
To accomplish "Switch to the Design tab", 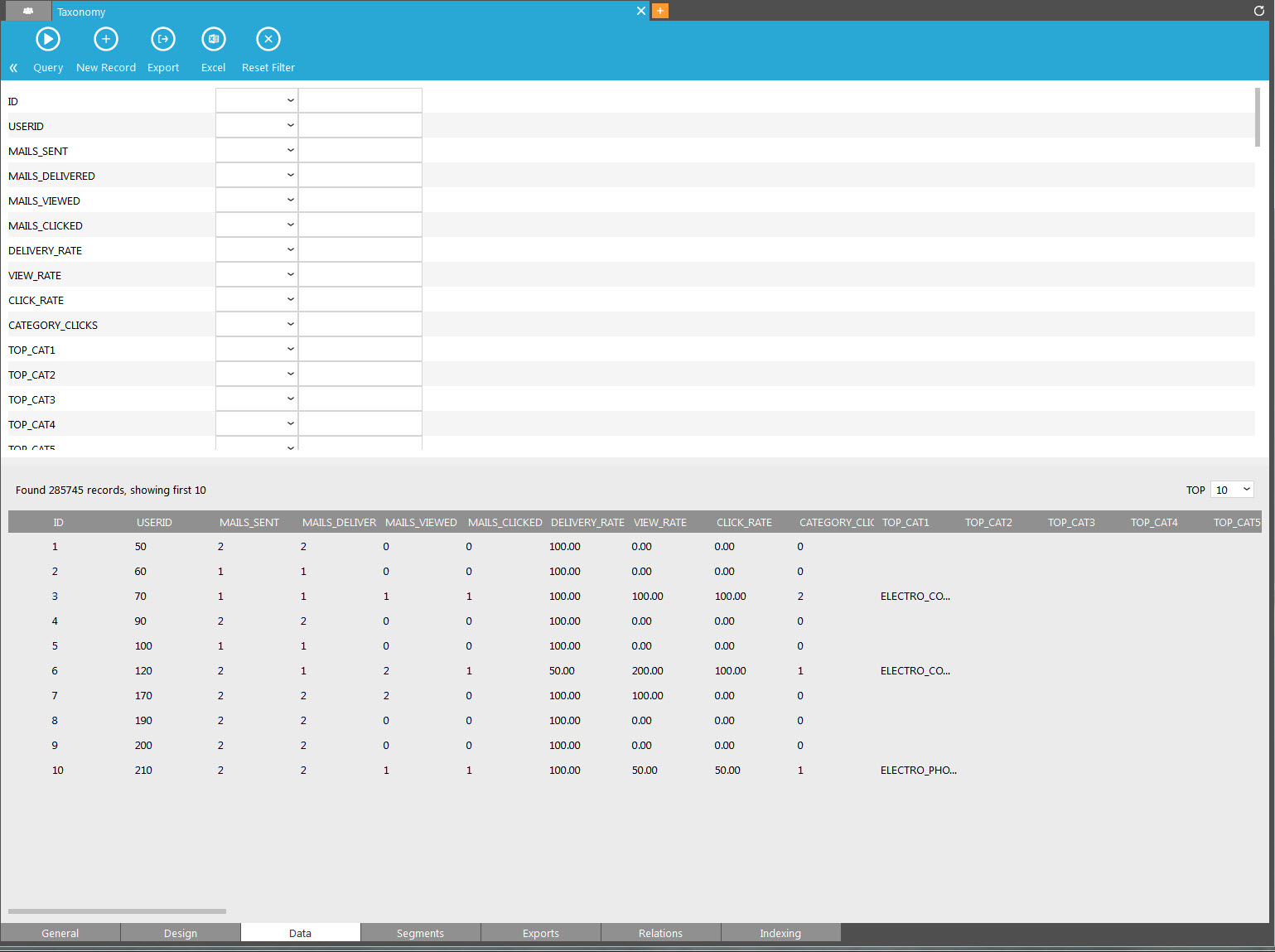I will coord(181,933).
